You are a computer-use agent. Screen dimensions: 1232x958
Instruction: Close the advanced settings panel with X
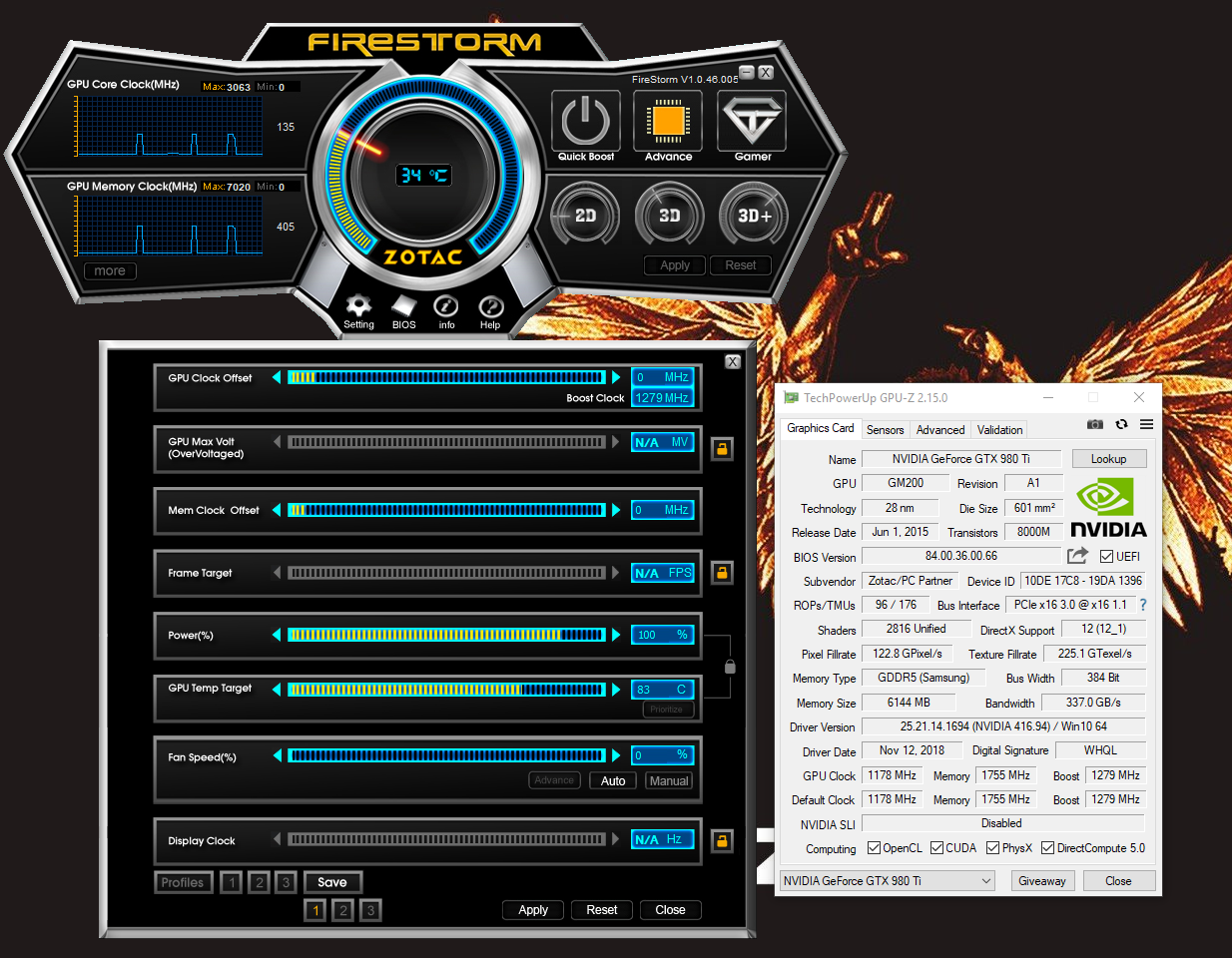click(733, 362)
